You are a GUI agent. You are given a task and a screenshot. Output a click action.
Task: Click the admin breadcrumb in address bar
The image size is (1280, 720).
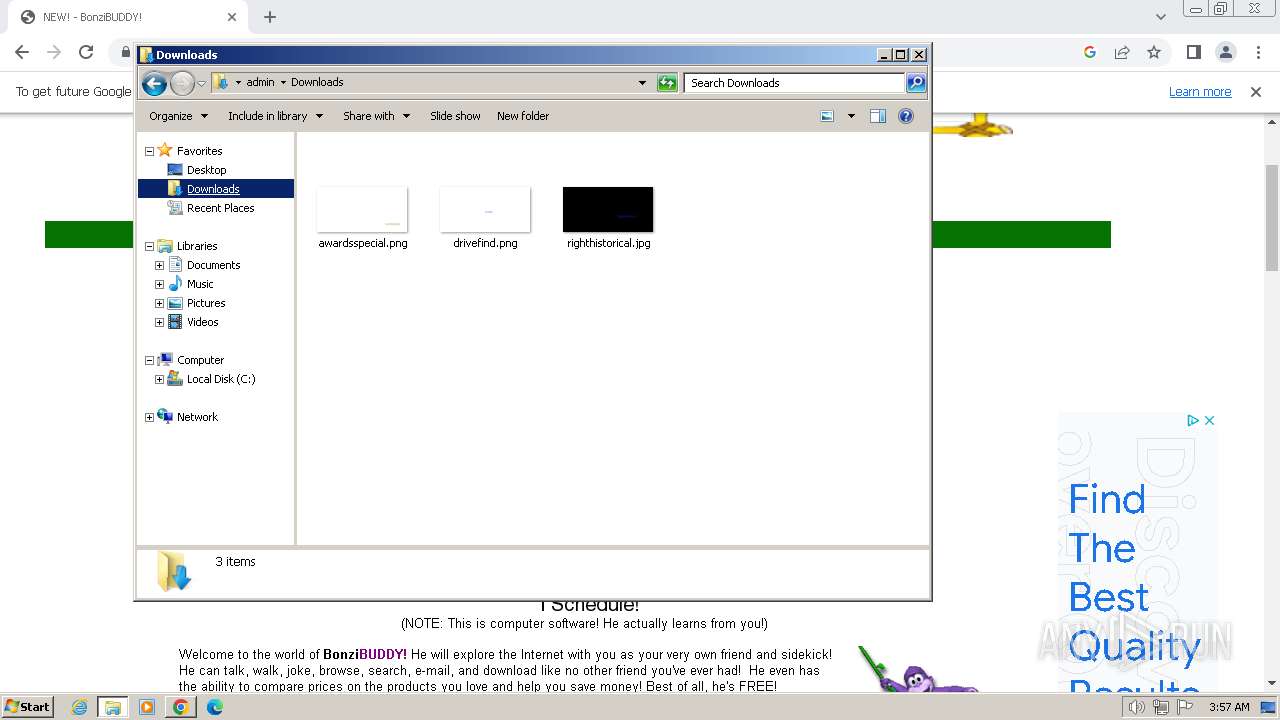coord(260,83)
